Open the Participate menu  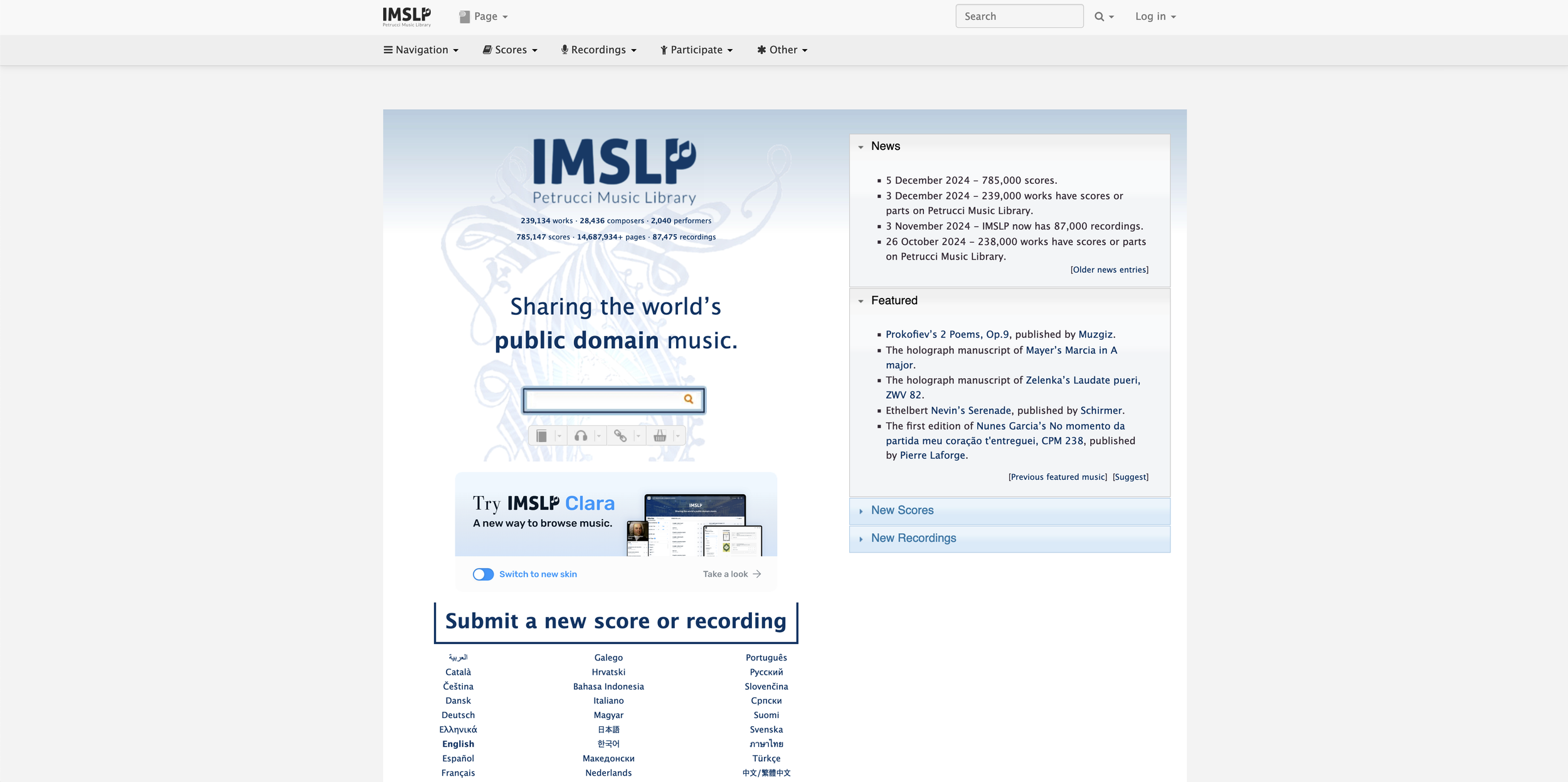[696, 50]
